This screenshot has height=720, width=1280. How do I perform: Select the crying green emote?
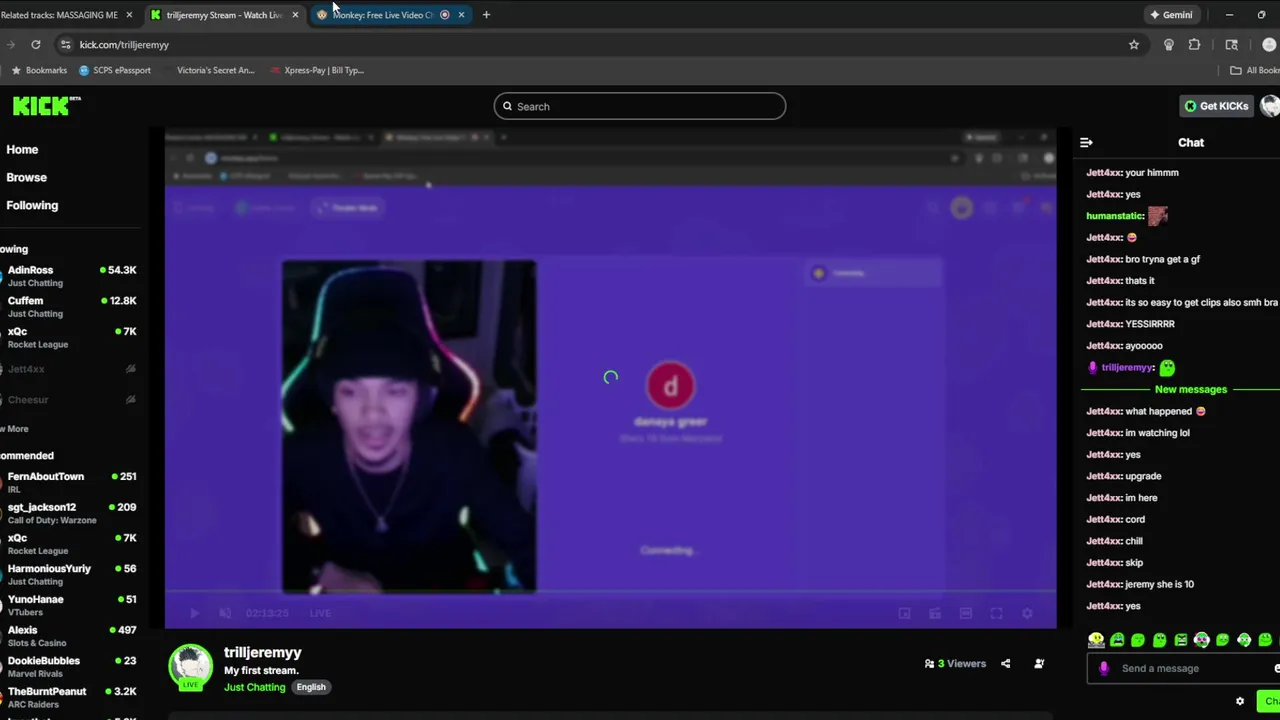click(x=1117, y=640)
